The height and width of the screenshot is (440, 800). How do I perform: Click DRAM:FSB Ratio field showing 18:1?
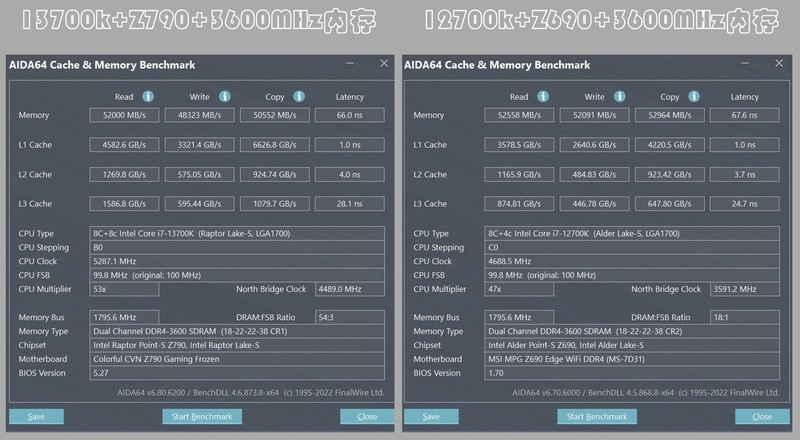[x=744, y=317]
